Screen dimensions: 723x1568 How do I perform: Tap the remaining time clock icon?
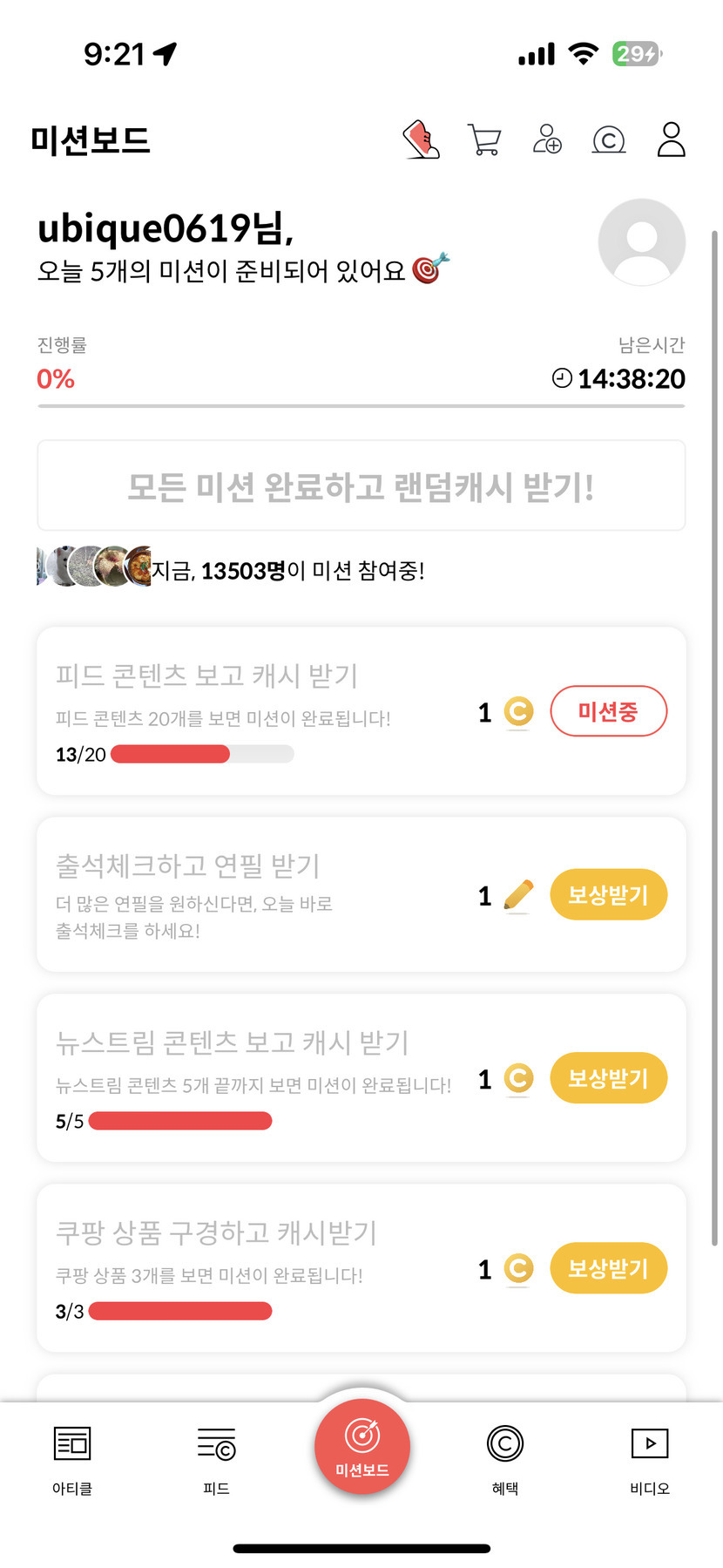(x=563, y=378)
